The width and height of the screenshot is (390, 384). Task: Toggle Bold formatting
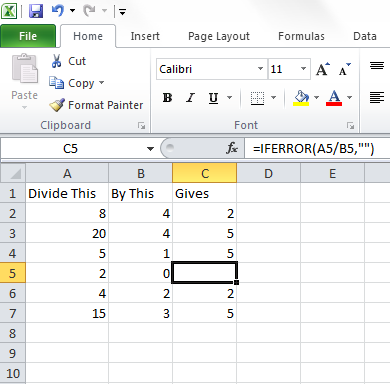tap(167, 98)
